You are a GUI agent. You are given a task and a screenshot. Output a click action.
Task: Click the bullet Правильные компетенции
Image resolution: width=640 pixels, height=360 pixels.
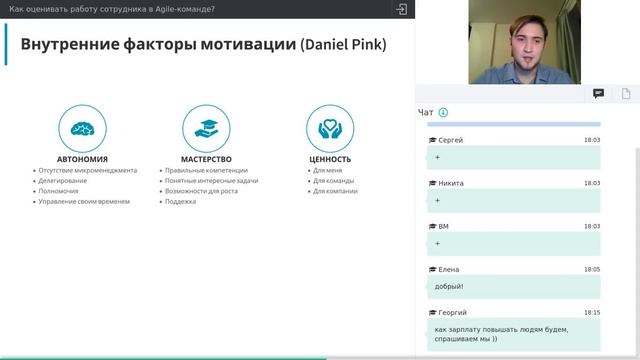tap(206, 170)
